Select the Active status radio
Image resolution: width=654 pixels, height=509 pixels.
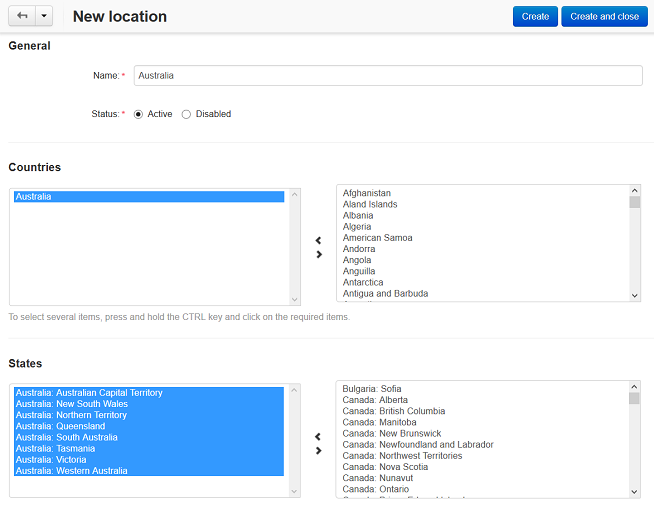(x=138, y=114)
